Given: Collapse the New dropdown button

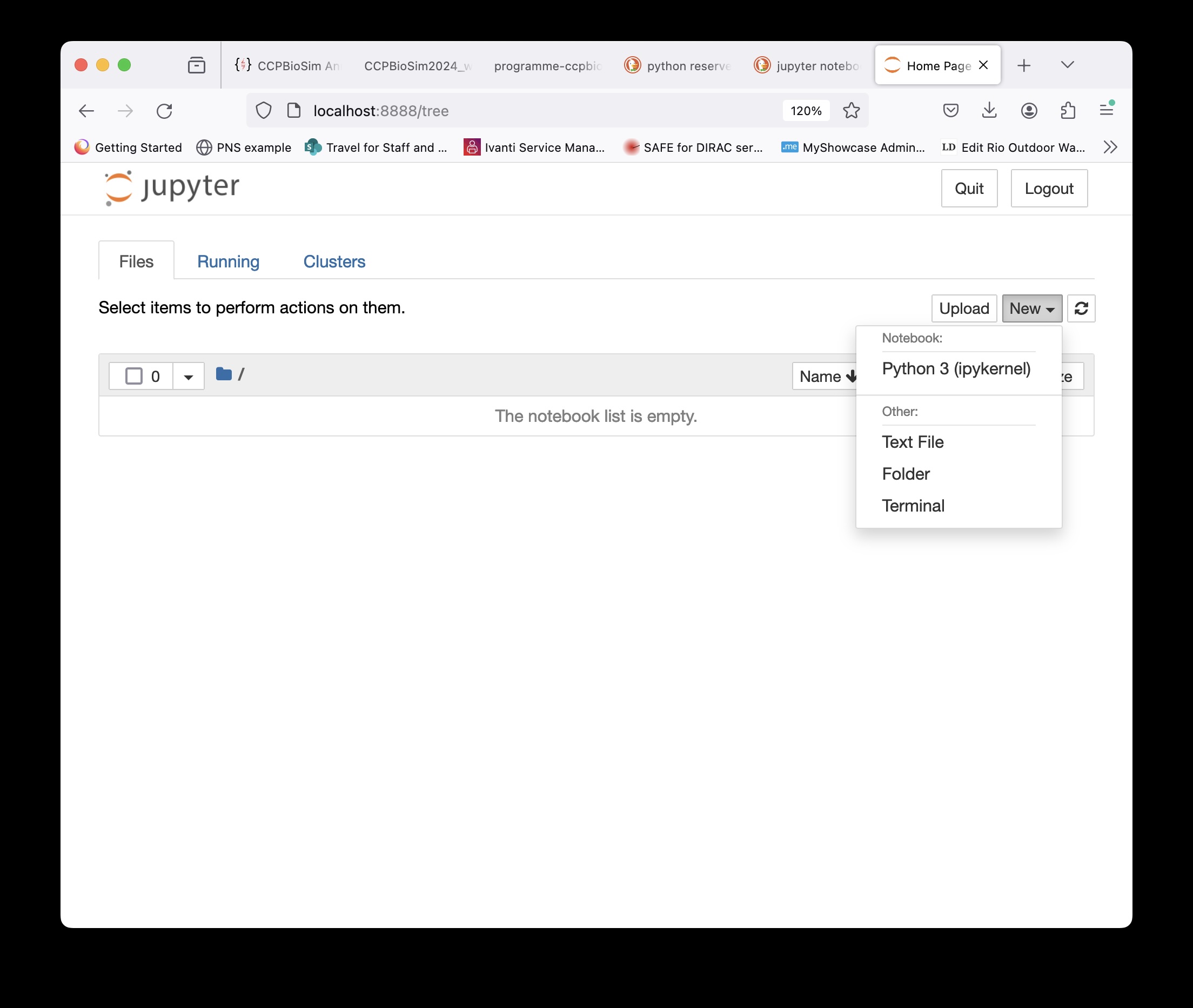Looking at the screenshot, I should (1032, 308).
